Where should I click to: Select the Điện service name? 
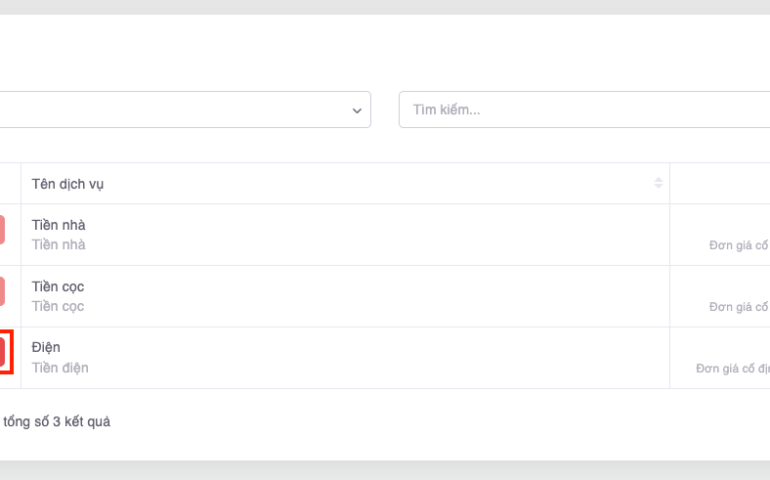click(46, 347)
